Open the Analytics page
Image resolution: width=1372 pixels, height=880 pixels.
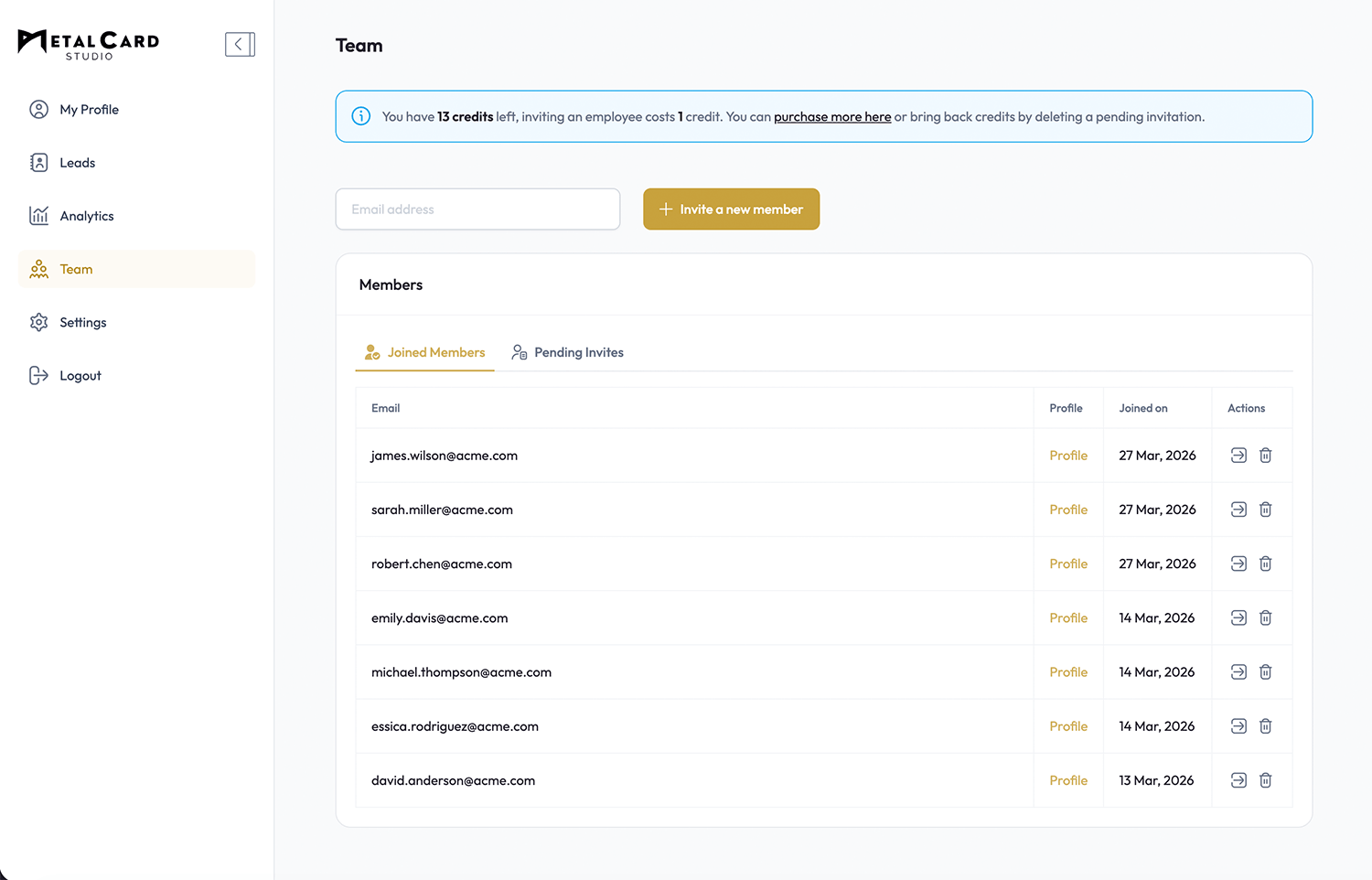click(x=86, y=216)
